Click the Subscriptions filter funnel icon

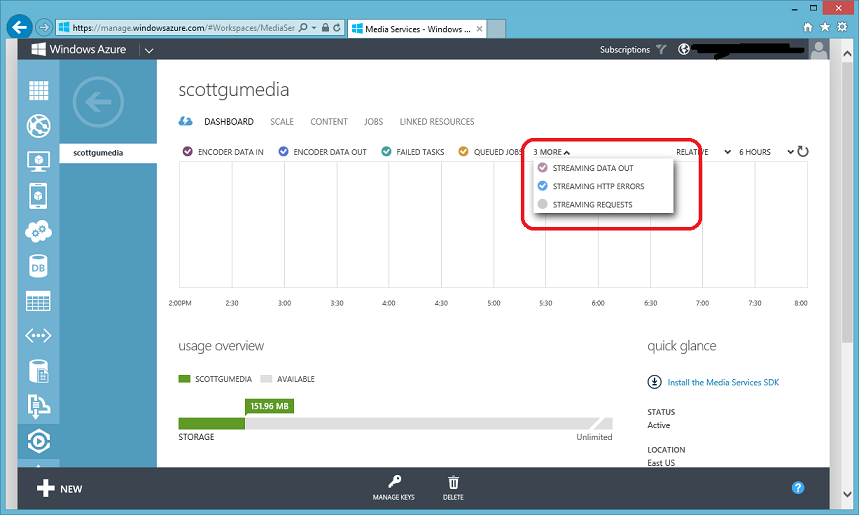click(x=661, y=49)
